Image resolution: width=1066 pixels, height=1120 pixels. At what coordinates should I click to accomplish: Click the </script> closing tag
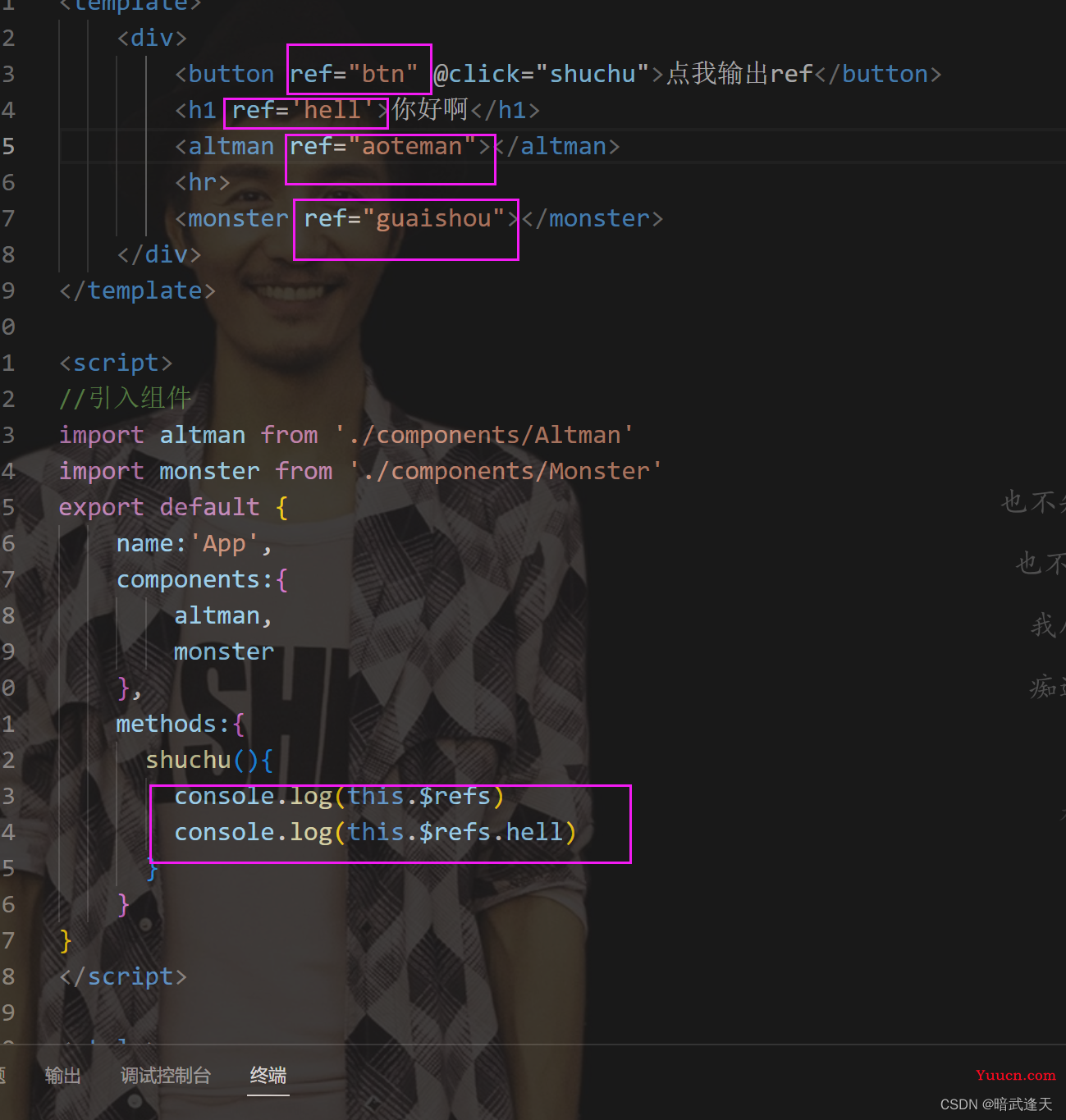[x=123, y=976]
